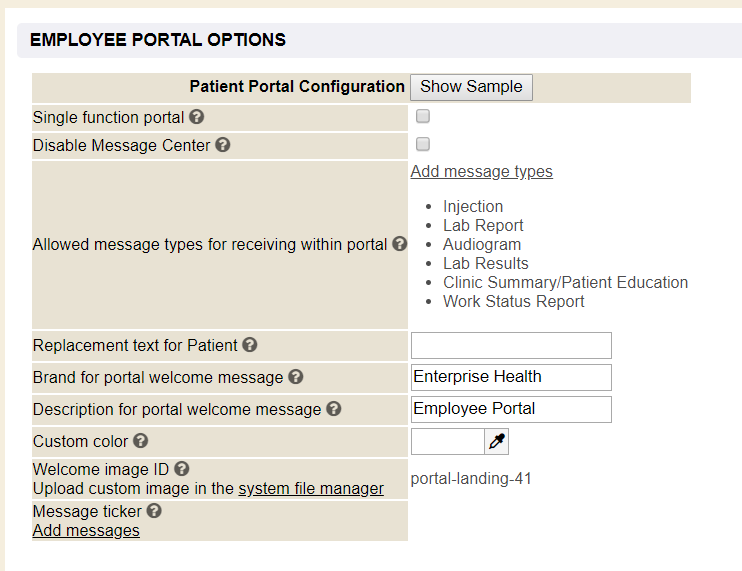This screenshot has width=742, height=571.
Task: Click help icon for Brand welcome message
Action: click(296, 377)
